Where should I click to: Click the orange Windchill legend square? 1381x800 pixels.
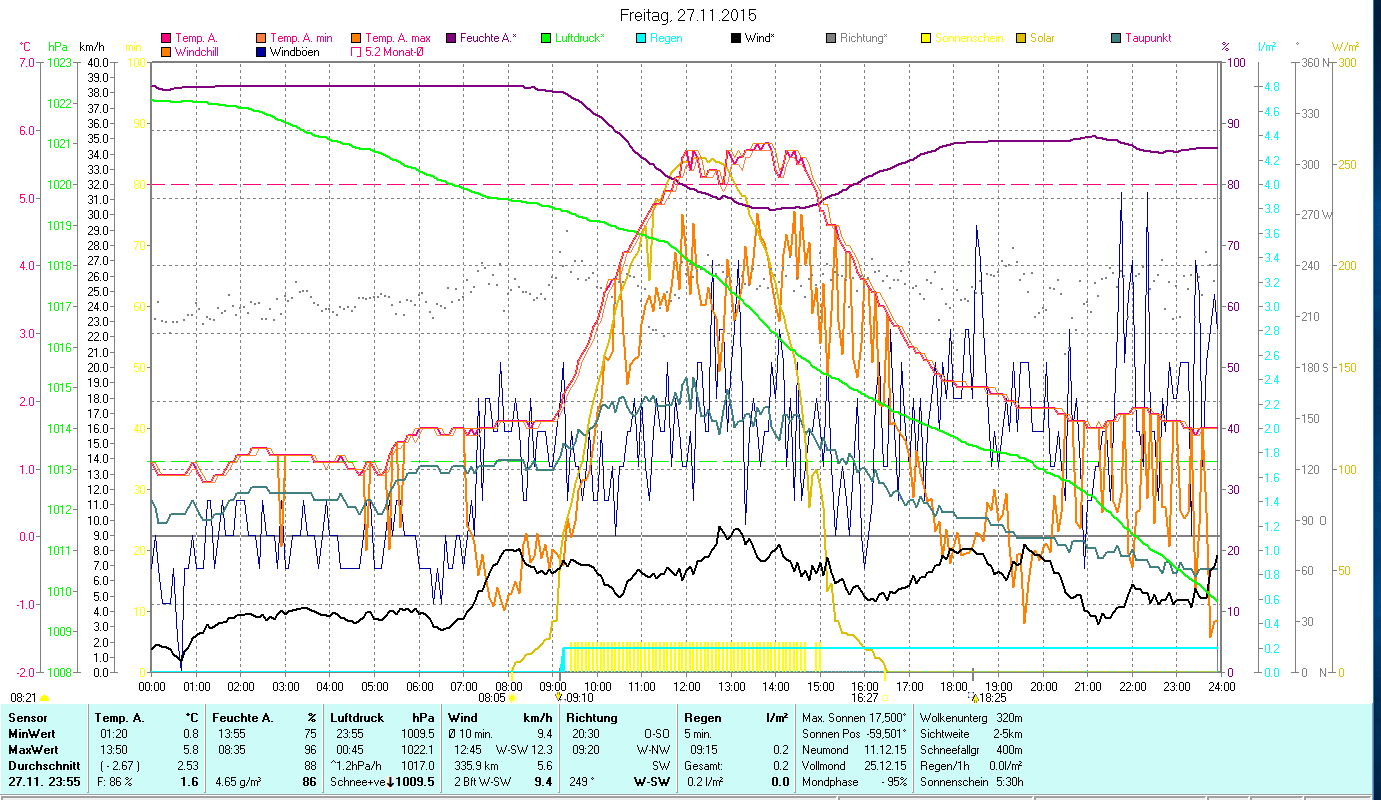pyautogui.click(x=166, y=52)
